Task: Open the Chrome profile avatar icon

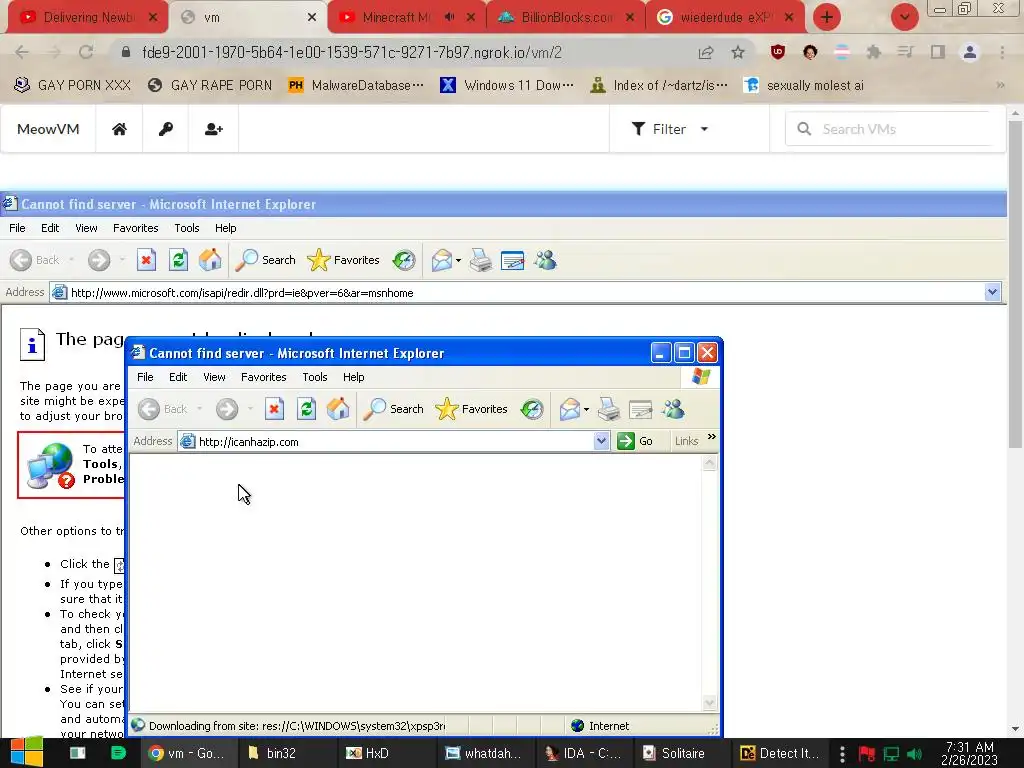Action: coord(970,52)
